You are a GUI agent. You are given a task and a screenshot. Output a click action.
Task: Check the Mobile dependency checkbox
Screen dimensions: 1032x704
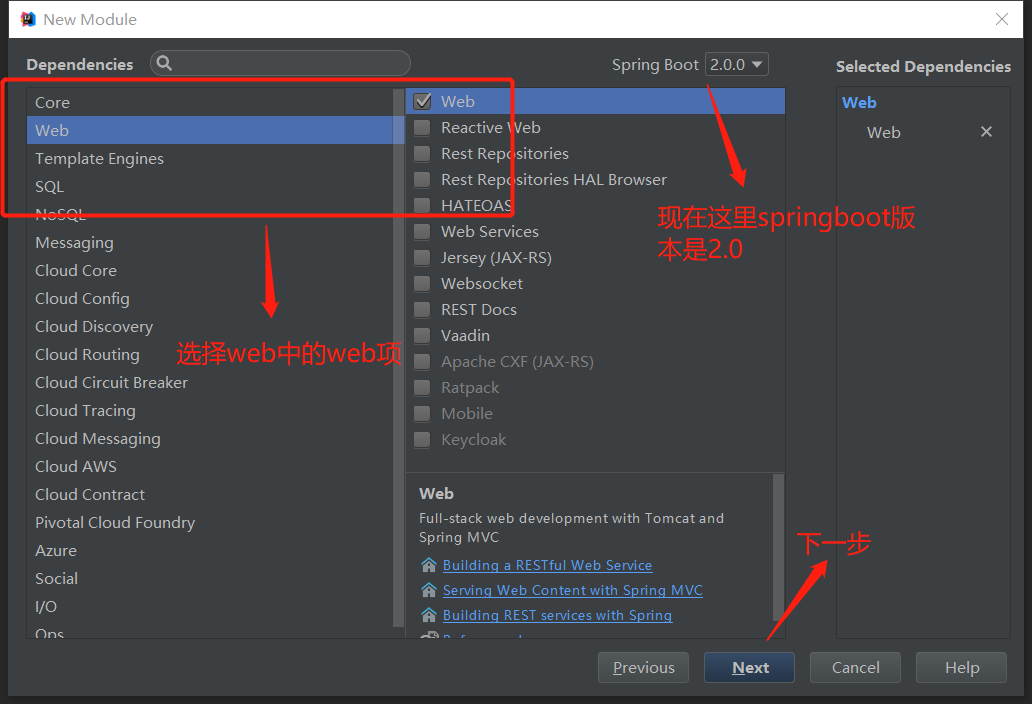(423, 413)
